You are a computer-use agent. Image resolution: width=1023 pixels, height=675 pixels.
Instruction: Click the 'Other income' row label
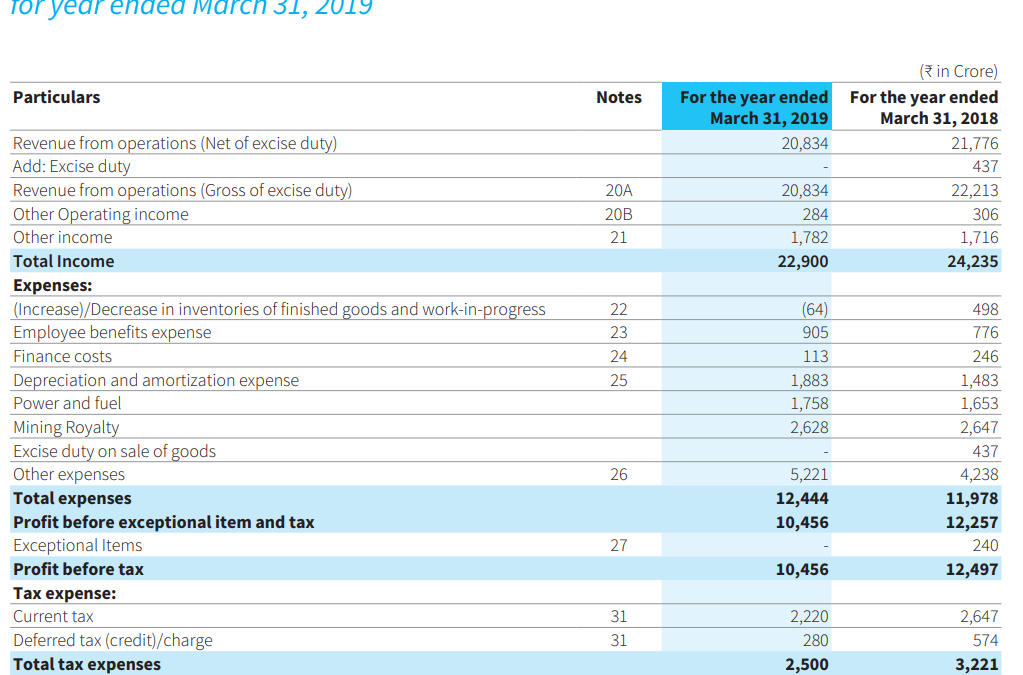(x=63, y=237)
